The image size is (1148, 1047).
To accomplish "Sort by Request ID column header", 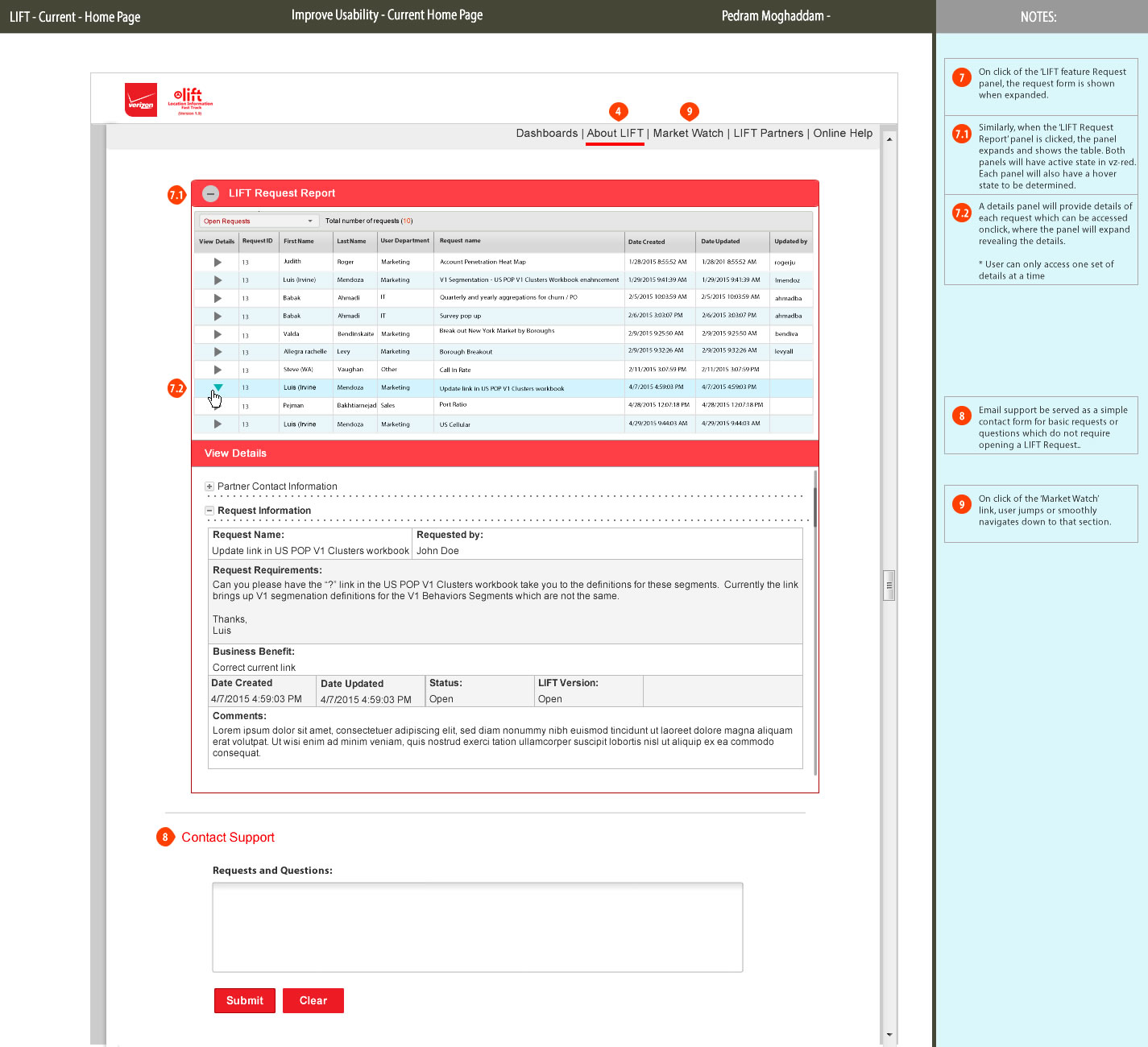I will point(258,241).
